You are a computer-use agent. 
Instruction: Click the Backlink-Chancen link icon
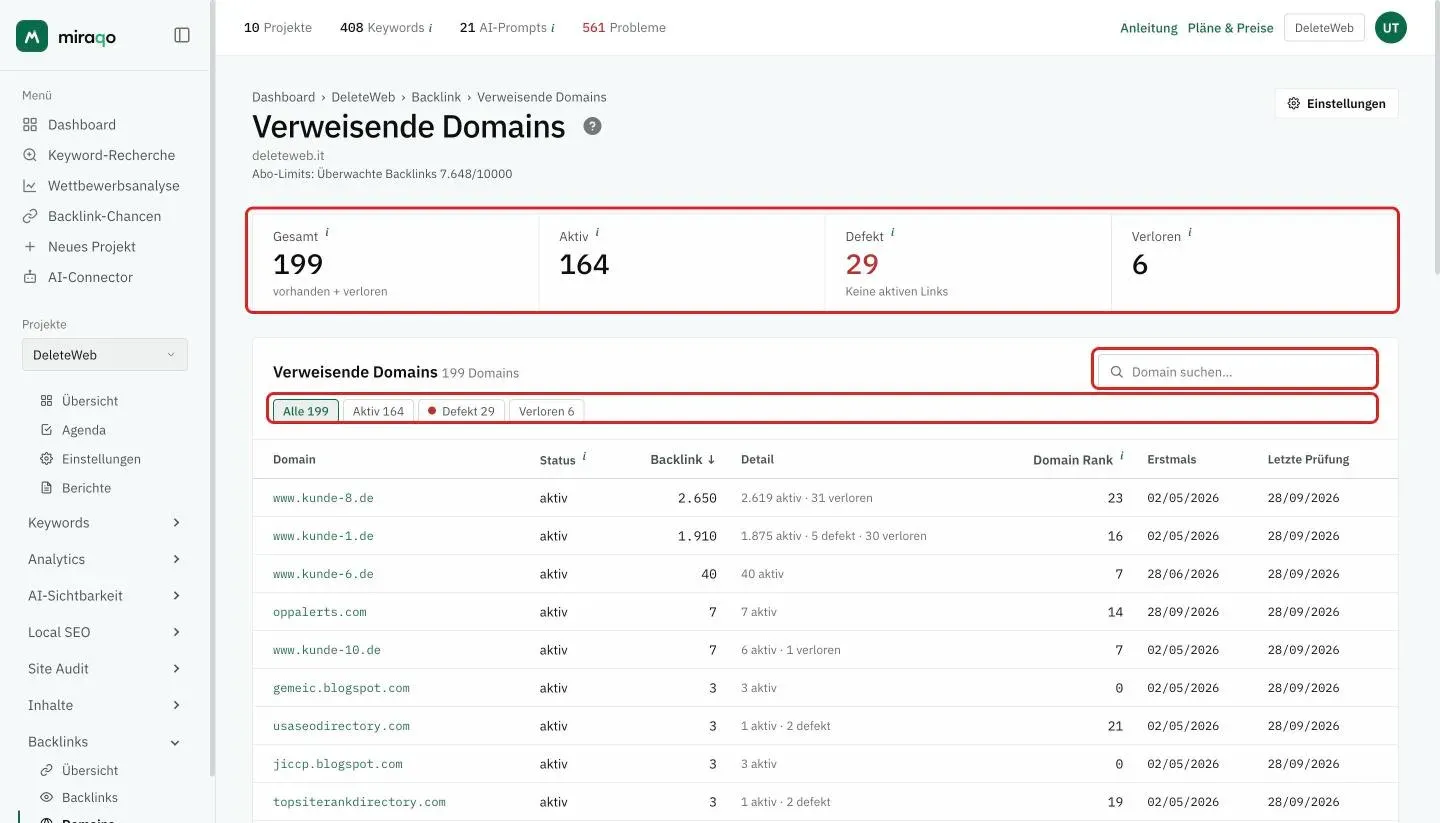point(30,216)
